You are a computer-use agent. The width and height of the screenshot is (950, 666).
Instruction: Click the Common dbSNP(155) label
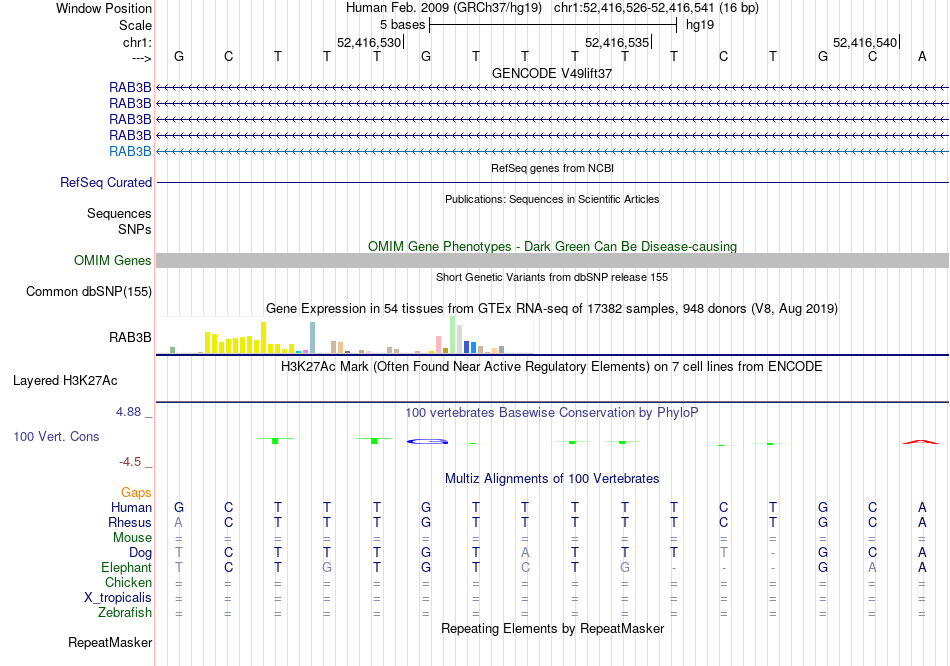(x=89, y=291)
